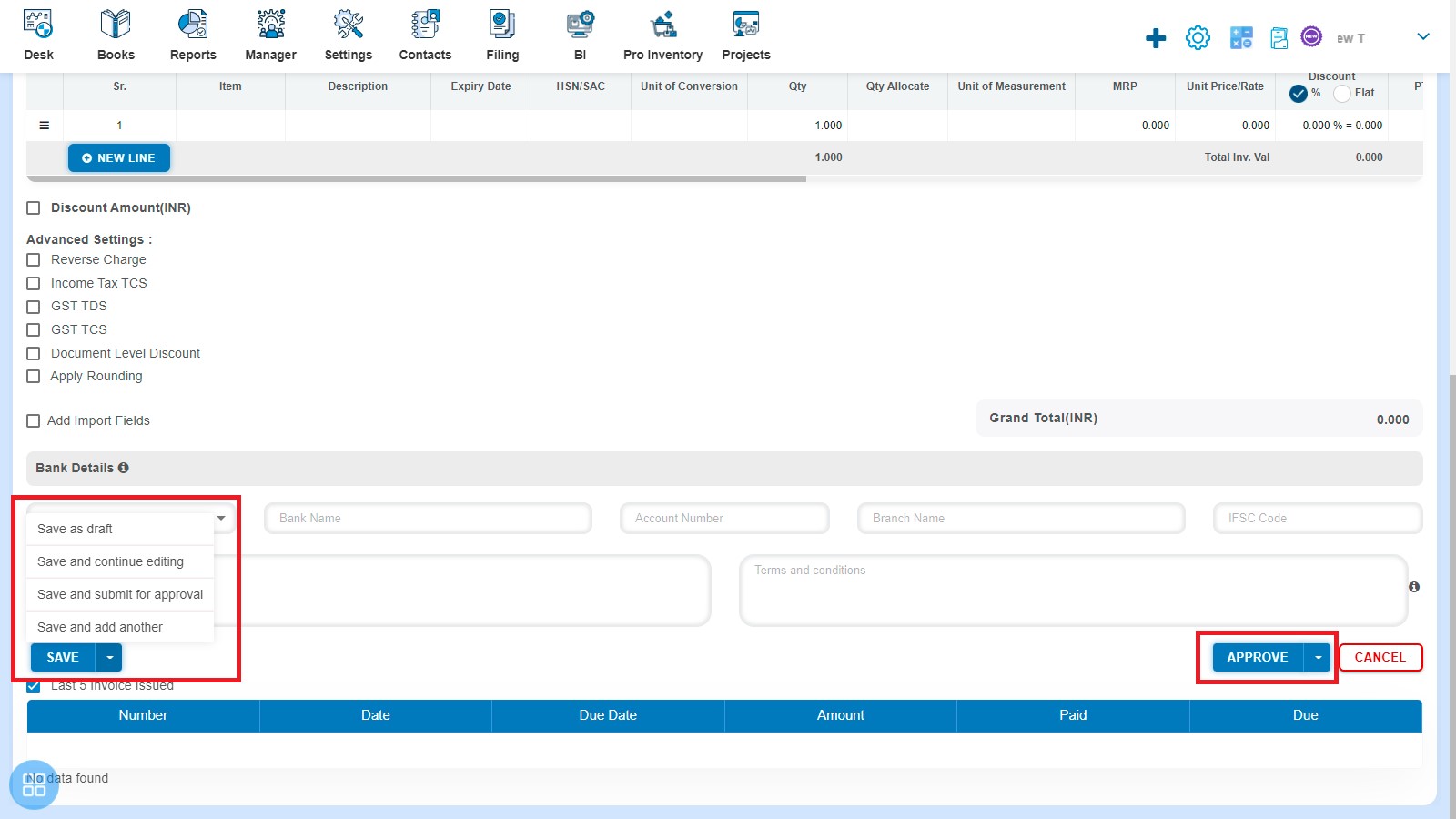Enable Document Level Discount checkbox
Viewport: 1456px width, 819px height.
tap(34, 354)
